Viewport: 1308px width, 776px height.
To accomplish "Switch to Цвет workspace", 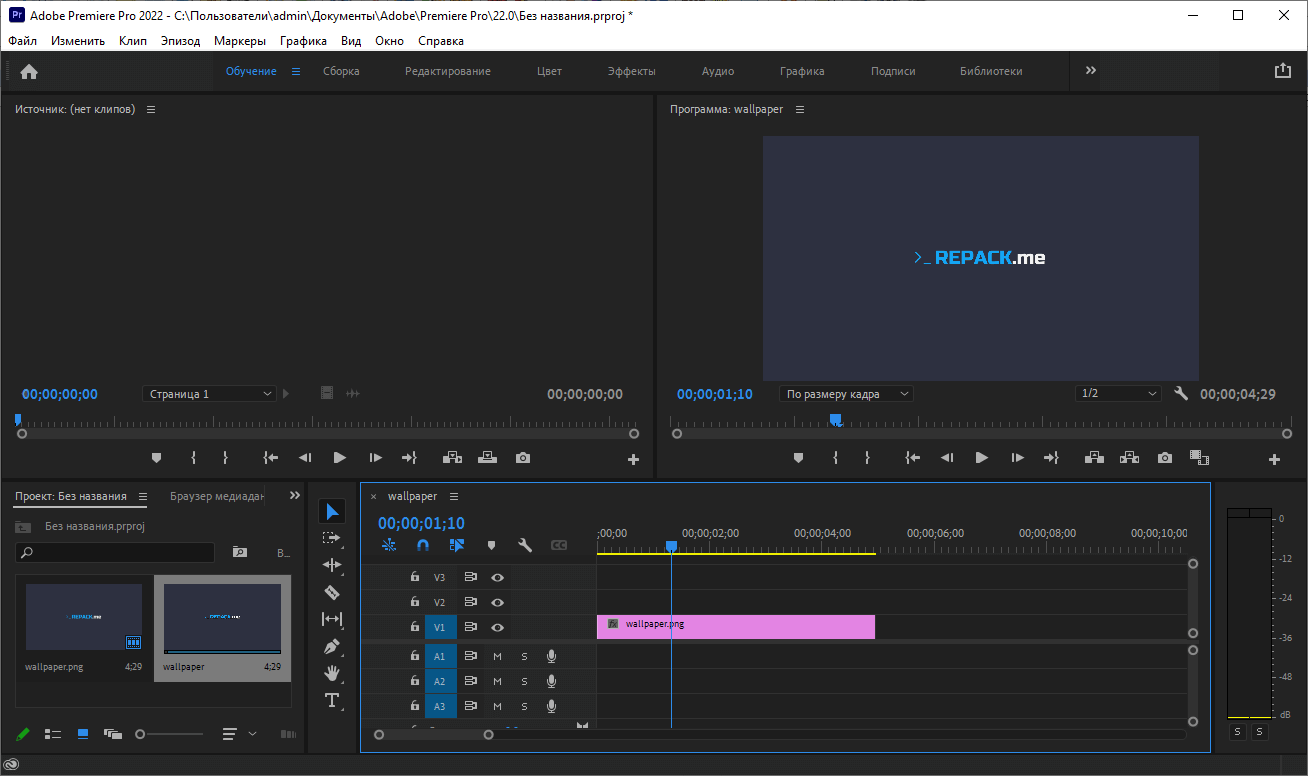I will coord(550,71).
